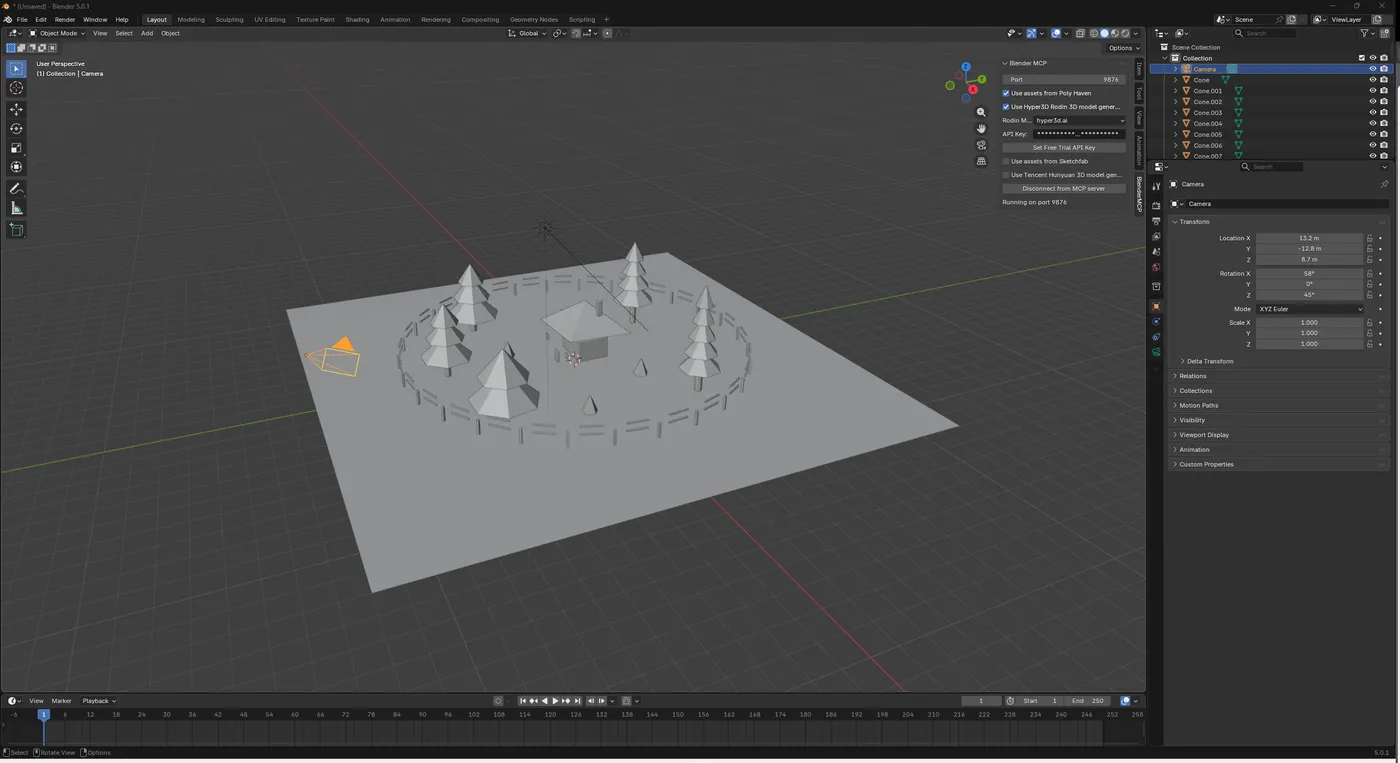Click the Add Cube tool icon
The width and height of the screenshot is (1400, 763).
click(16, 230)
